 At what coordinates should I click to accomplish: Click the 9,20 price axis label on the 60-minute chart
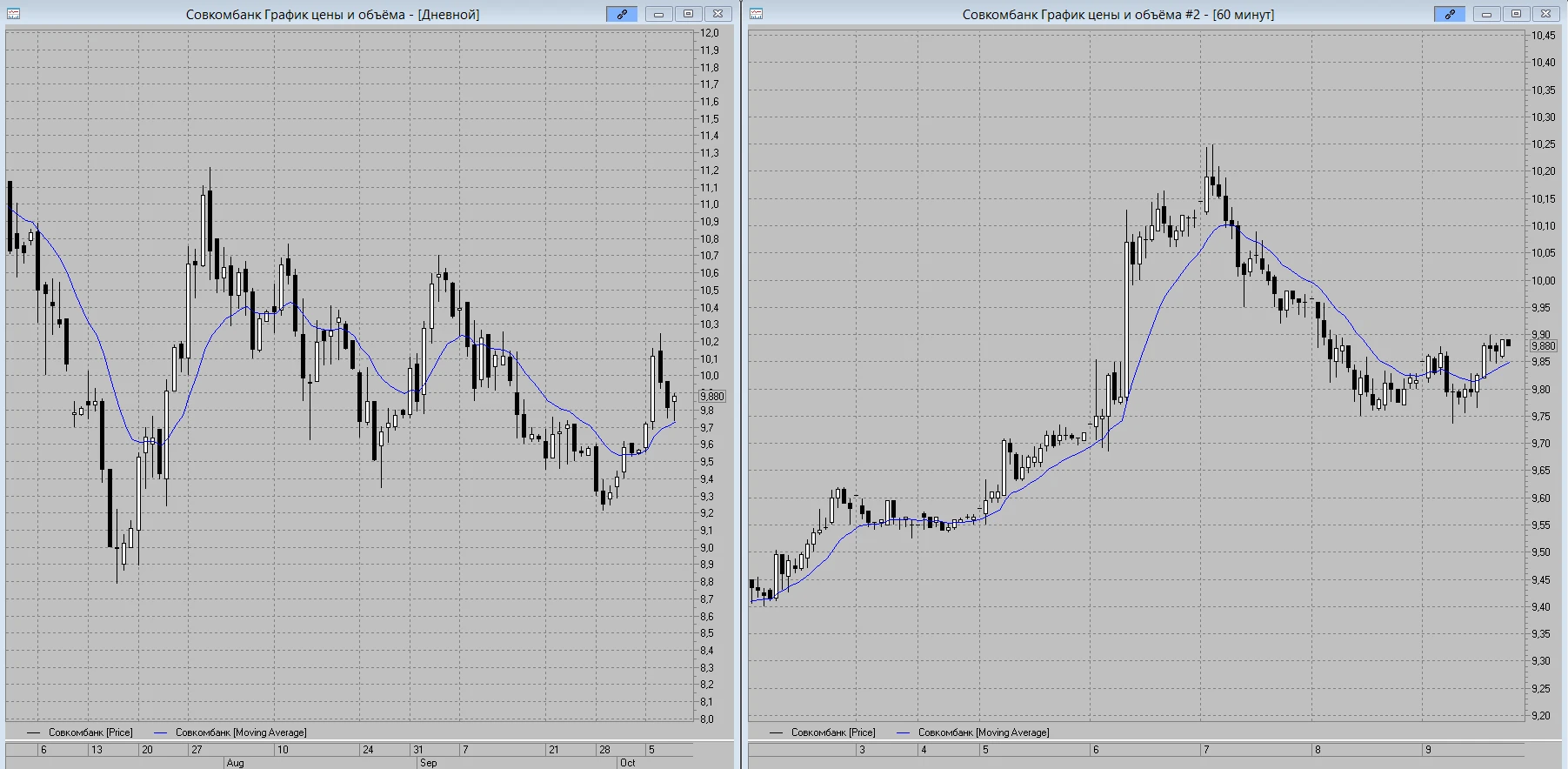[x=1541, y=716]
